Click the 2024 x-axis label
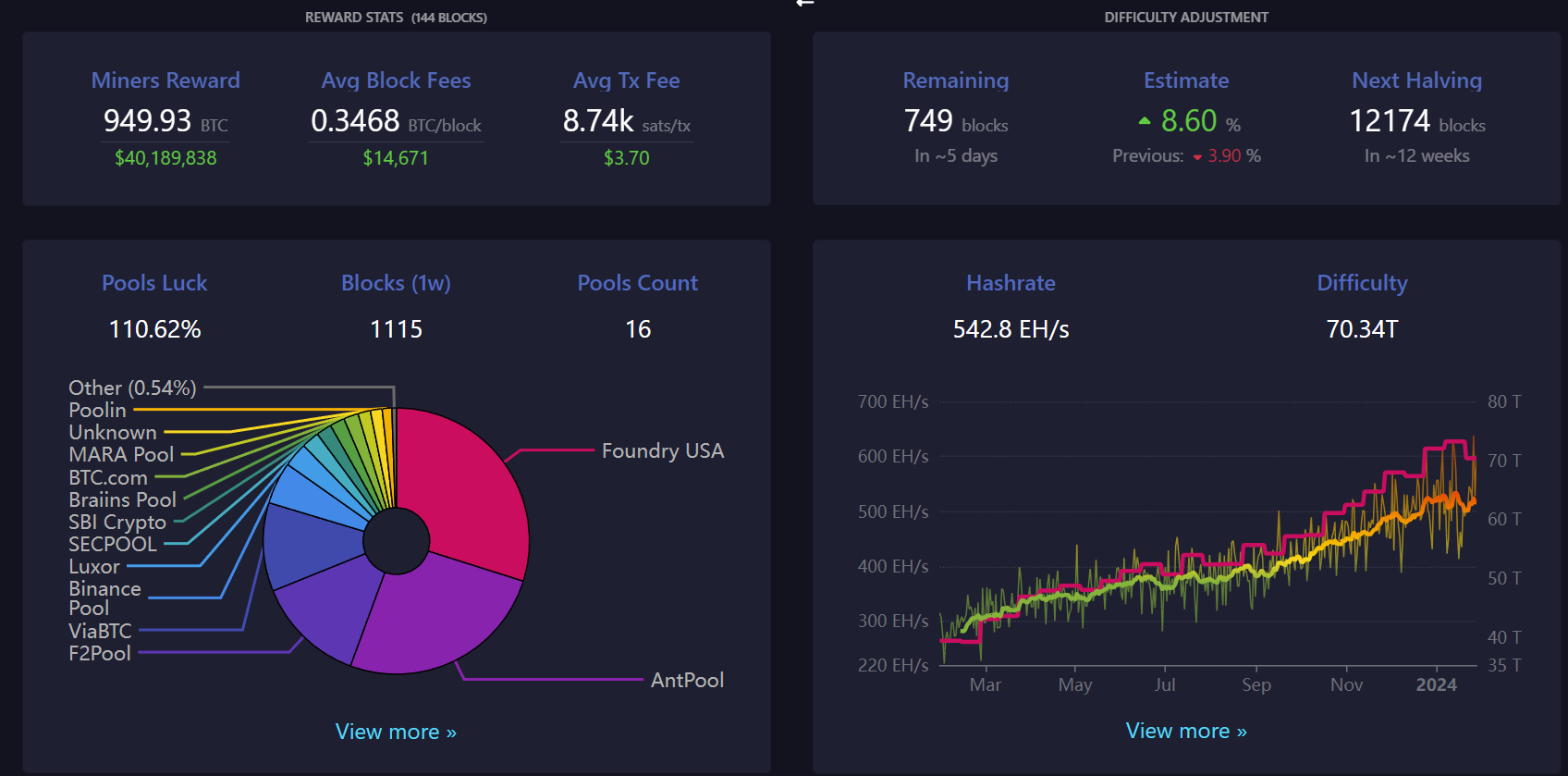Image resolution: width=1568 pixels, height=776 pixels. 1436,684
